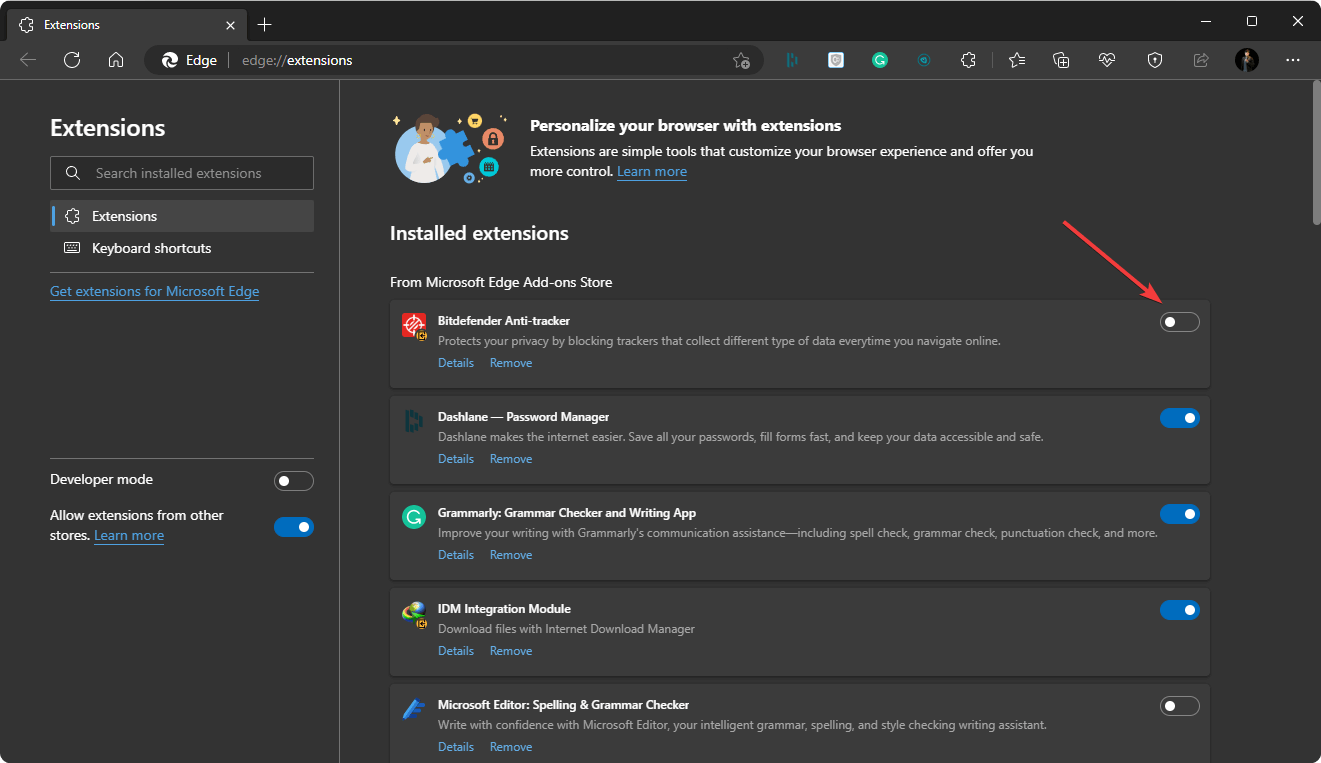Toggle Allow extensions from other stores
Screen dimensions: 1321x763
pos(294,527)
